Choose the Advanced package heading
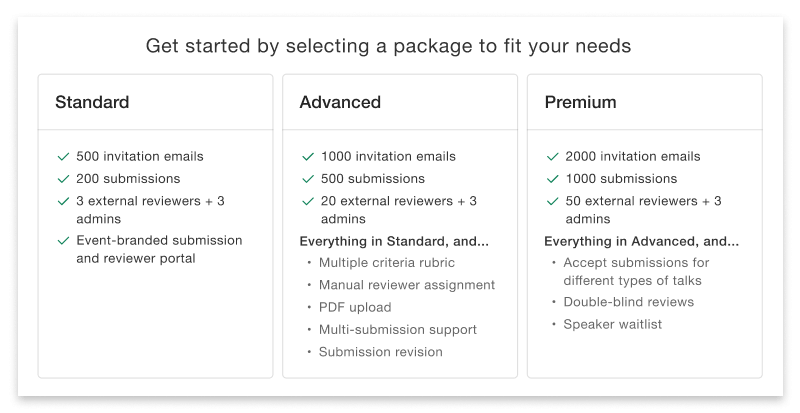This screenshot has height=413, width=800. (340, 102)
